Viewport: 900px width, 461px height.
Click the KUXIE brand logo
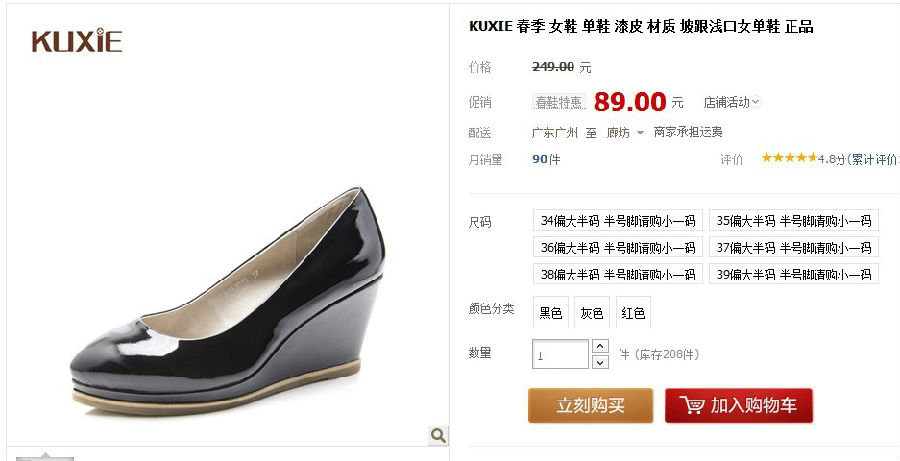click(77, 41)
